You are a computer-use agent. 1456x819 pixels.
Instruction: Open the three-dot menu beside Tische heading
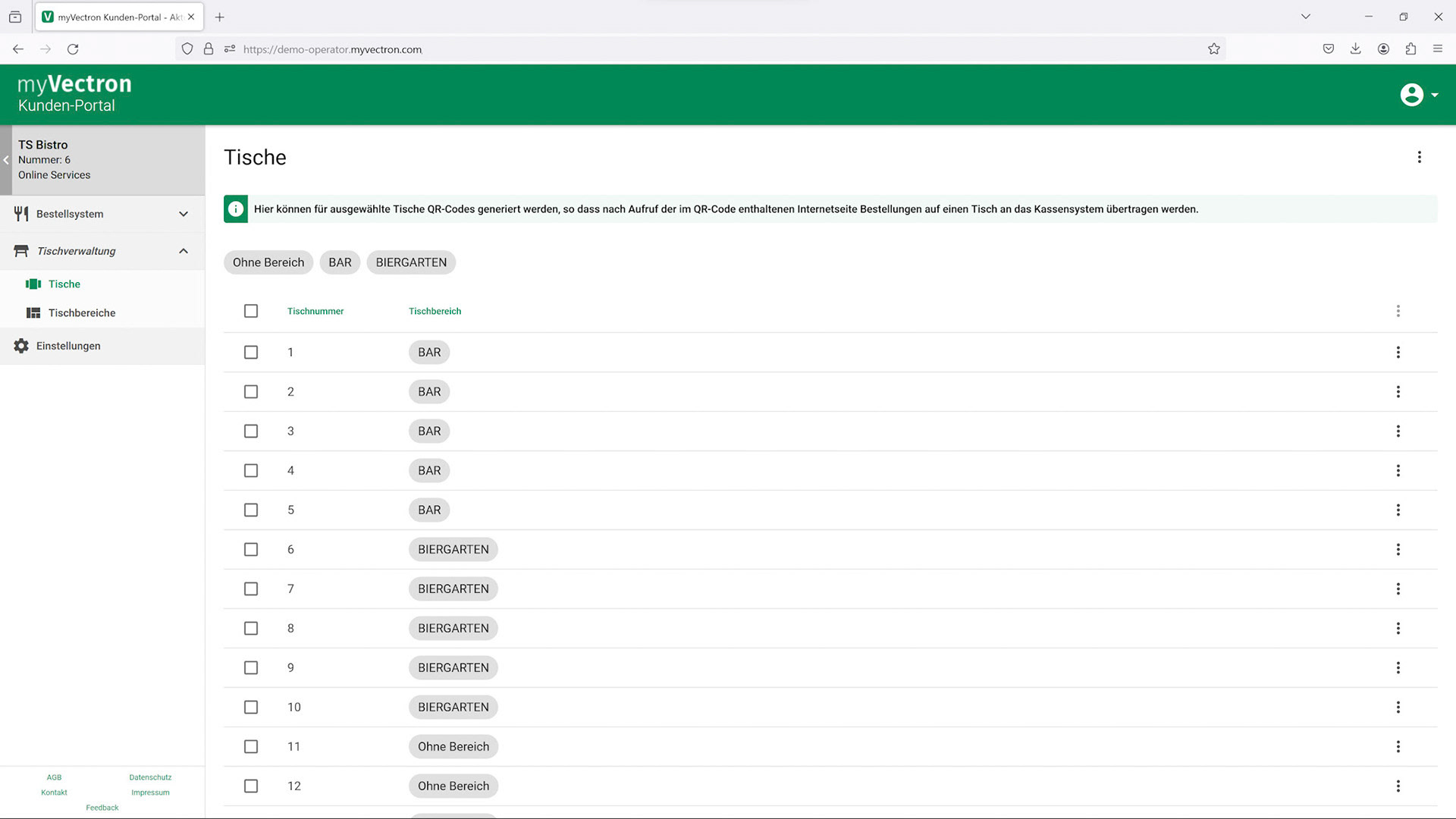(x=1419, y=157)
